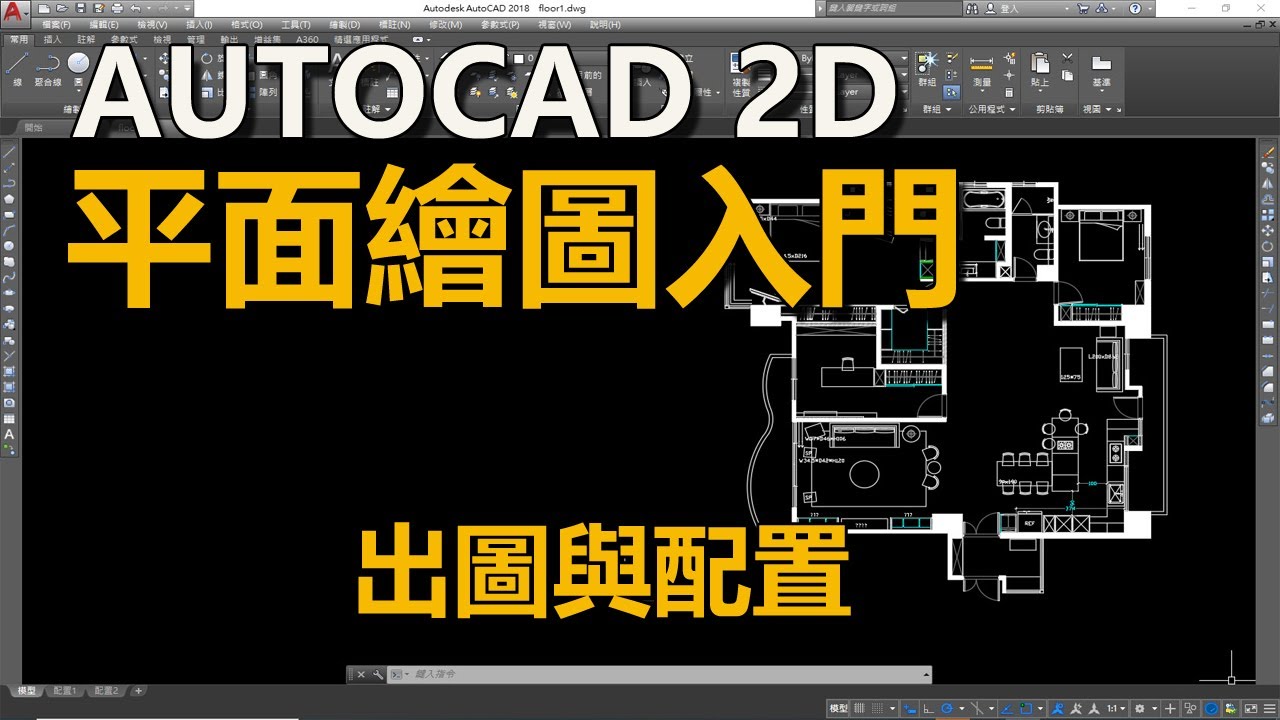Open the AutoCAD application menu logo

(14, 14)
